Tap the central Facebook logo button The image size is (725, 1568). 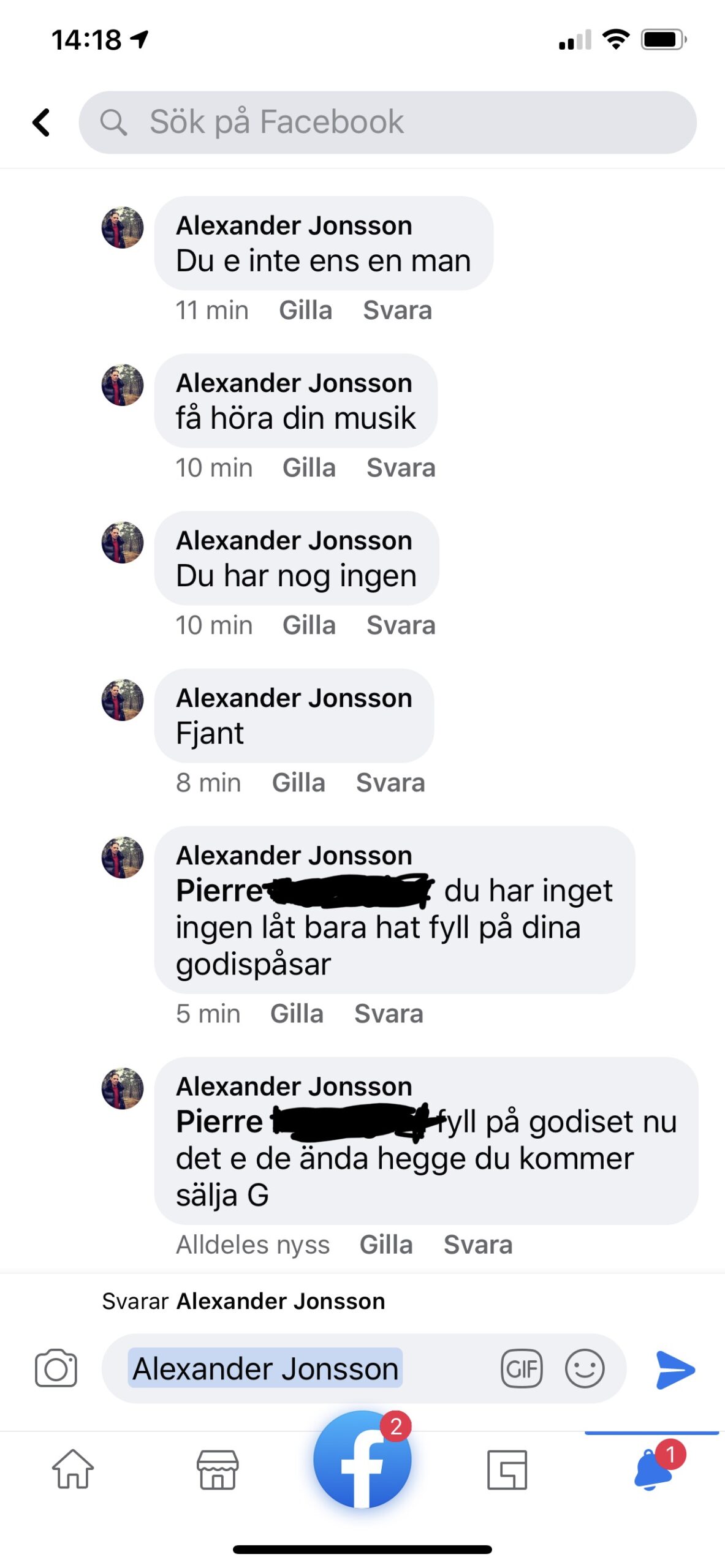(362, 1458)
